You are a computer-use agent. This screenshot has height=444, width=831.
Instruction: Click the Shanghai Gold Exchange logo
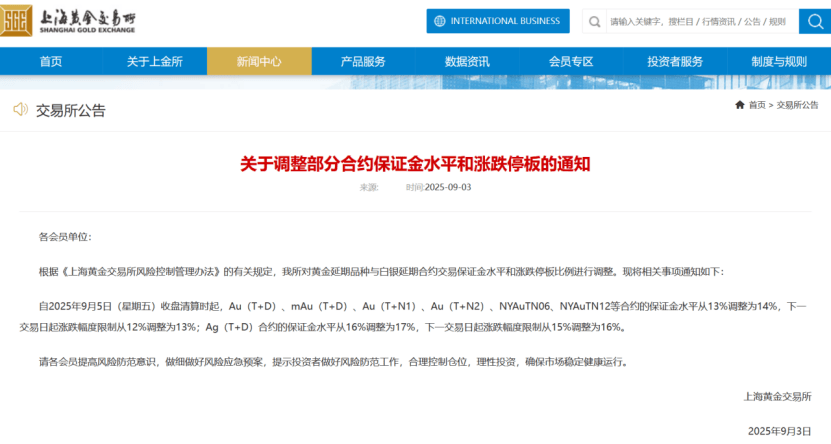pos(68,21)
